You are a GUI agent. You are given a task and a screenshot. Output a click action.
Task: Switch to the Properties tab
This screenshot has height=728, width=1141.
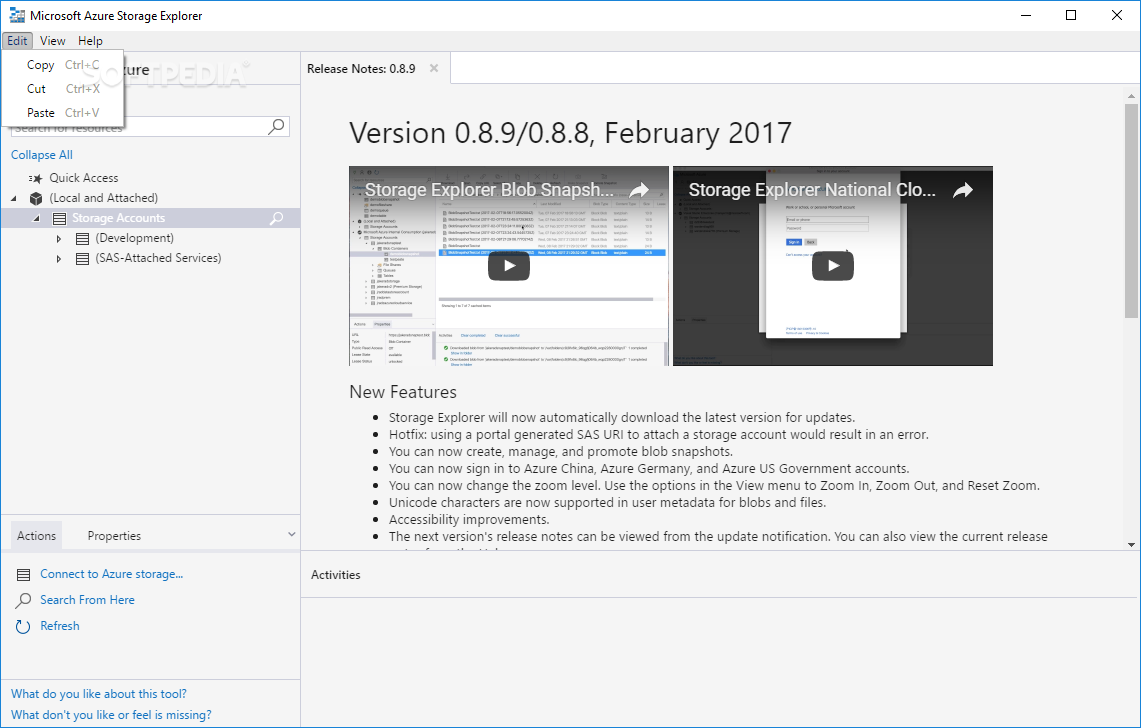(x=114, y=536)
